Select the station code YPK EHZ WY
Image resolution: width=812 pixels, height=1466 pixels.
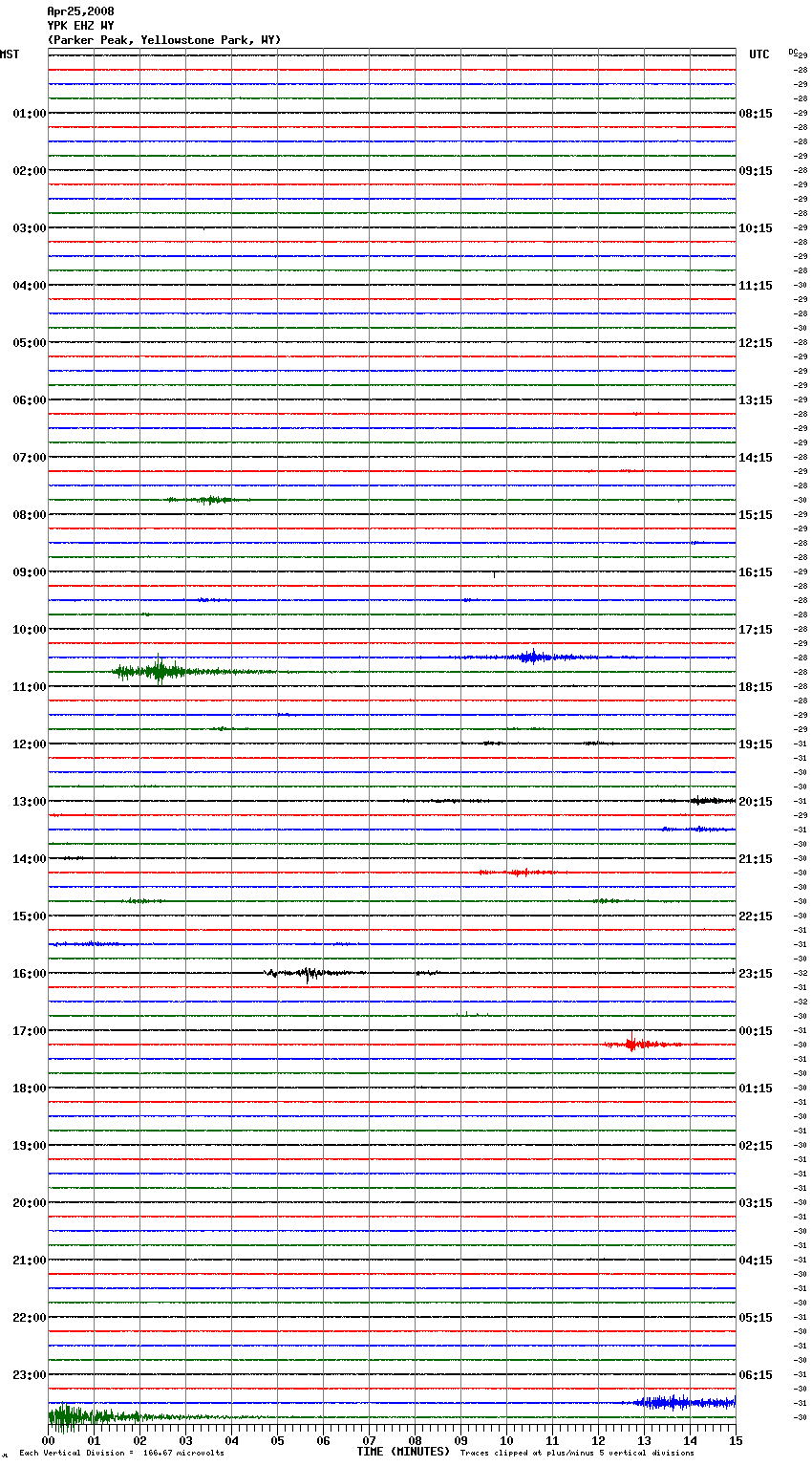pyautogui.click(x=80, y=26)
